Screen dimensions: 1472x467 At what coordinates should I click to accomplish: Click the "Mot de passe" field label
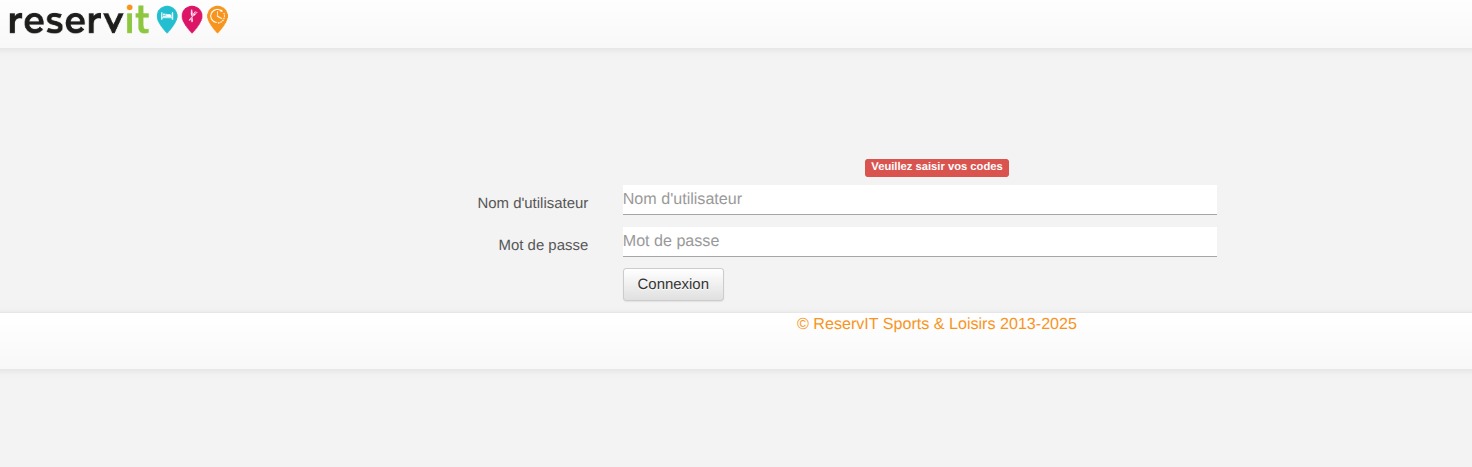(x=543, y=245)
